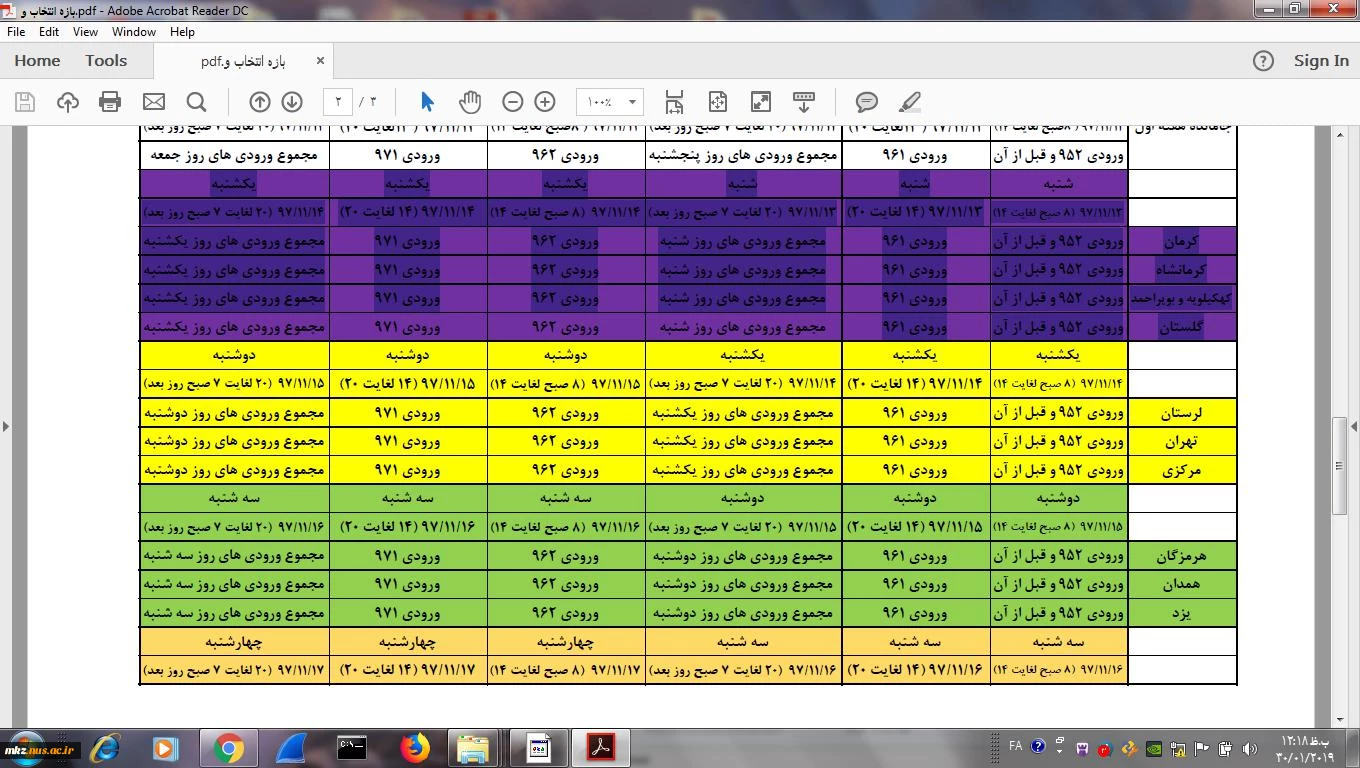Open the find text magnifier icon
The image size is (1360, 768).
(197, 102)
